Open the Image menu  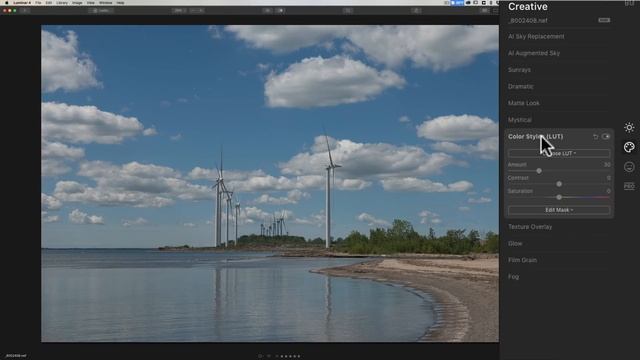pos(77,2)
